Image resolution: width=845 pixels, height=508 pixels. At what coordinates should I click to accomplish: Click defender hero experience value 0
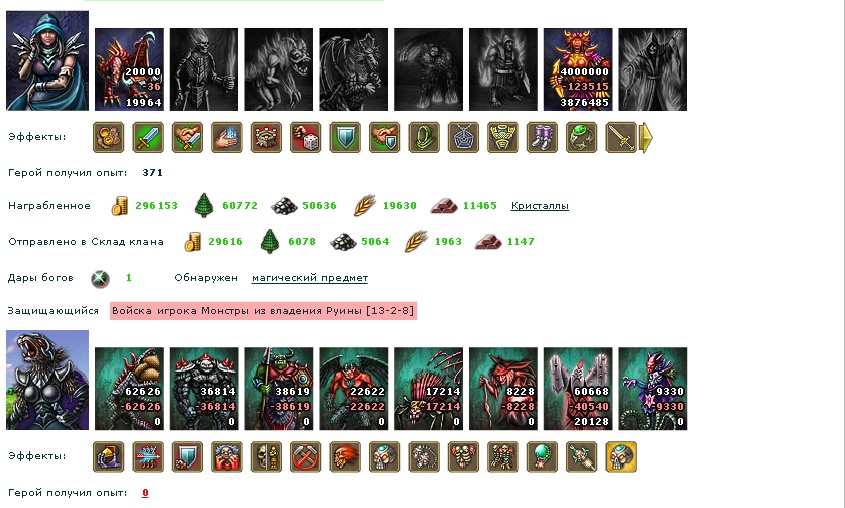(x=145, y=493)
